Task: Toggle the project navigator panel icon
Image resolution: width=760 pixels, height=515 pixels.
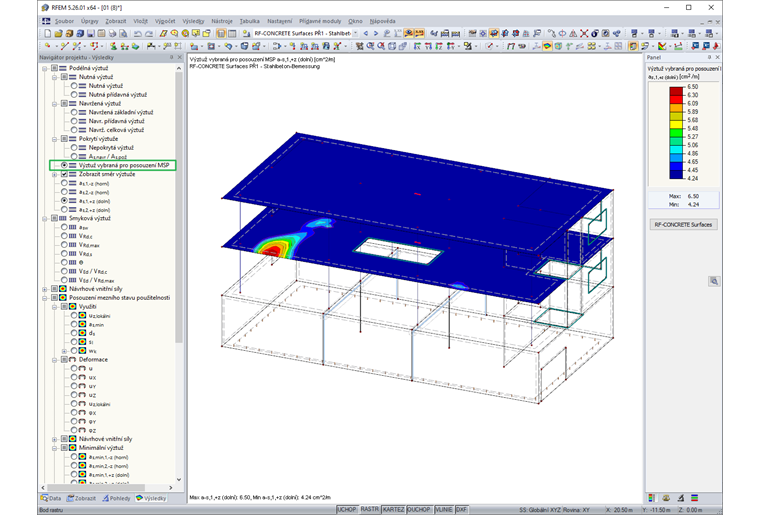Action: pyautogui.click(x=221, y=33)
